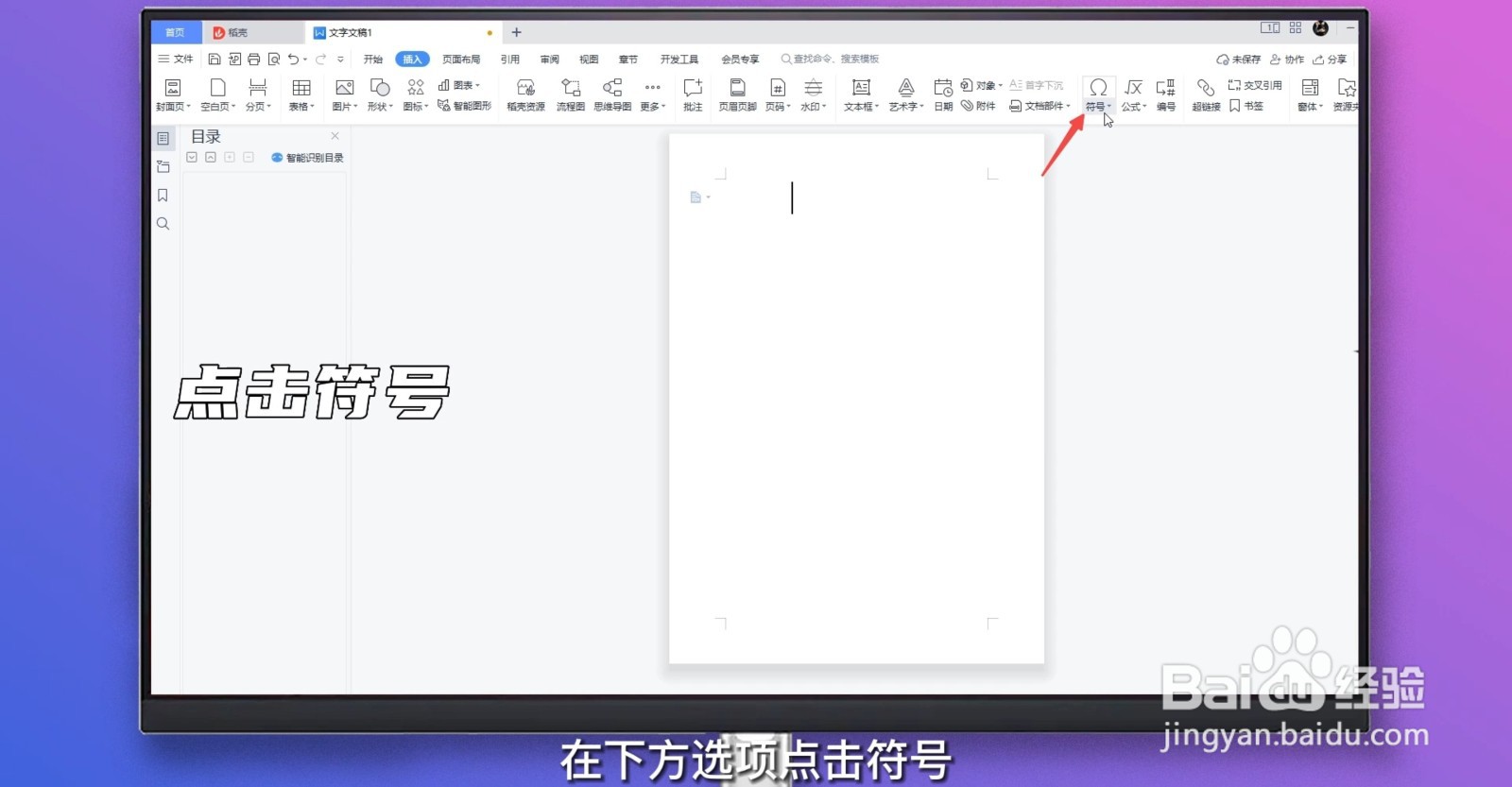Image resolution: width=1512 pixels, height=787 pixels.
Task: Click the save icon in quick toolbar
Action: [215, 59]
